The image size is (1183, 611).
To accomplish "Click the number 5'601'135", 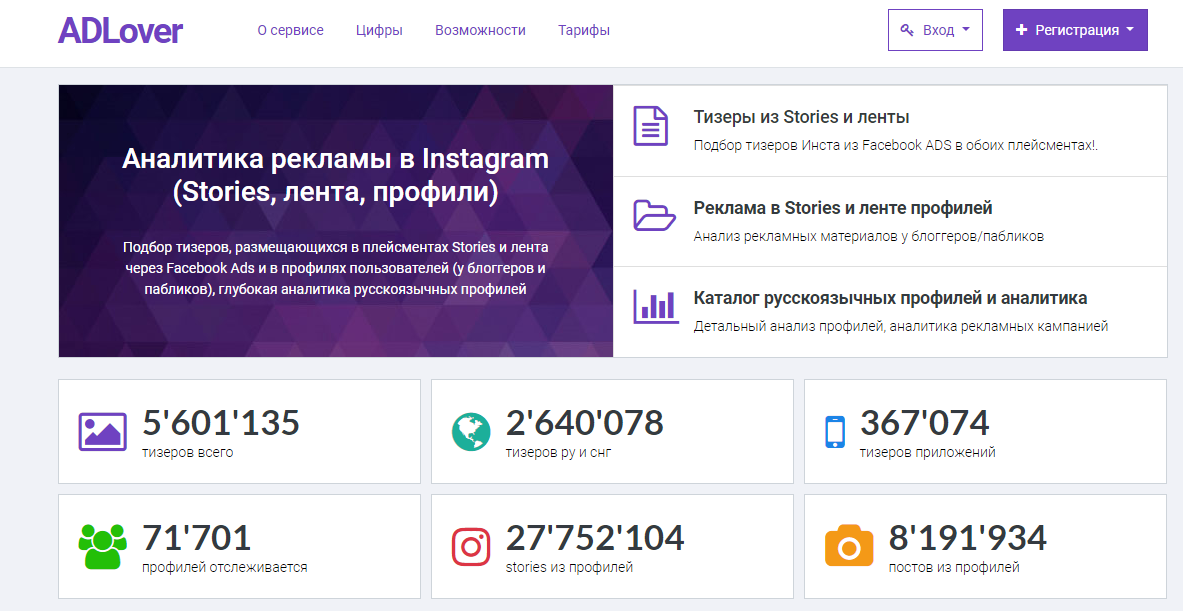I will point(221,422).
